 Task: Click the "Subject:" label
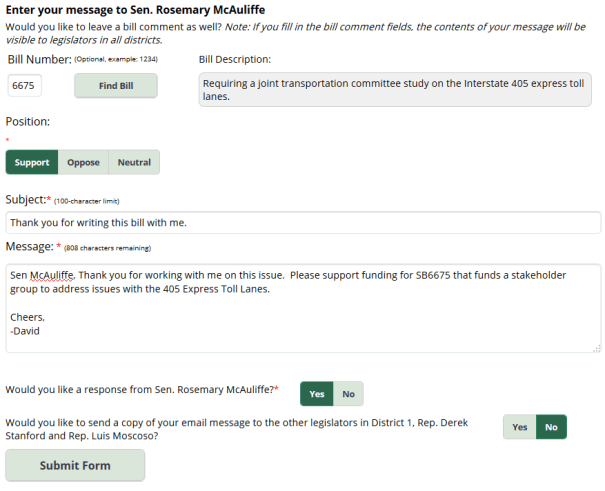tap(26, 200)
